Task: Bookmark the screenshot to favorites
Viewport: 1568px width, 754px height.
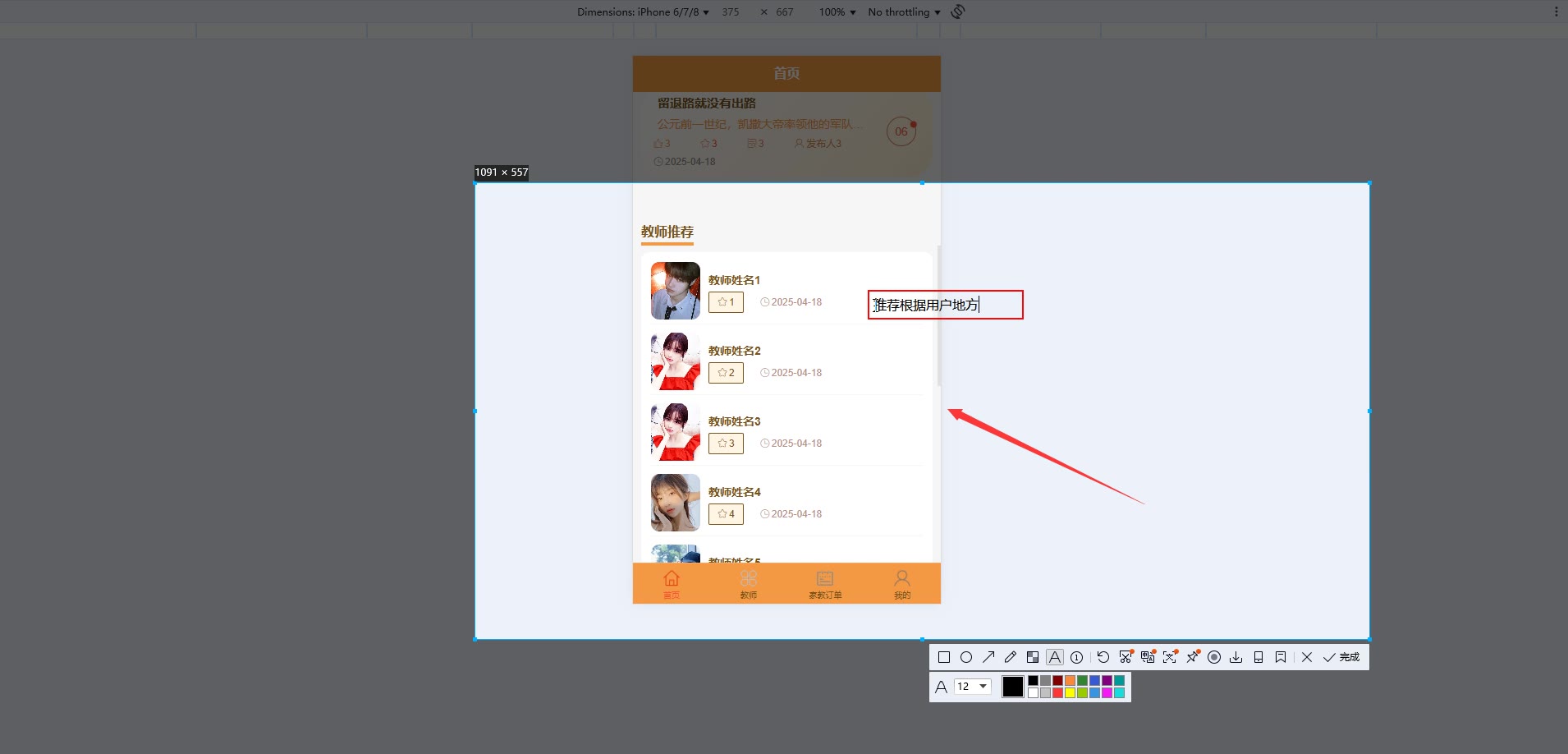Action: point(1281,657)
